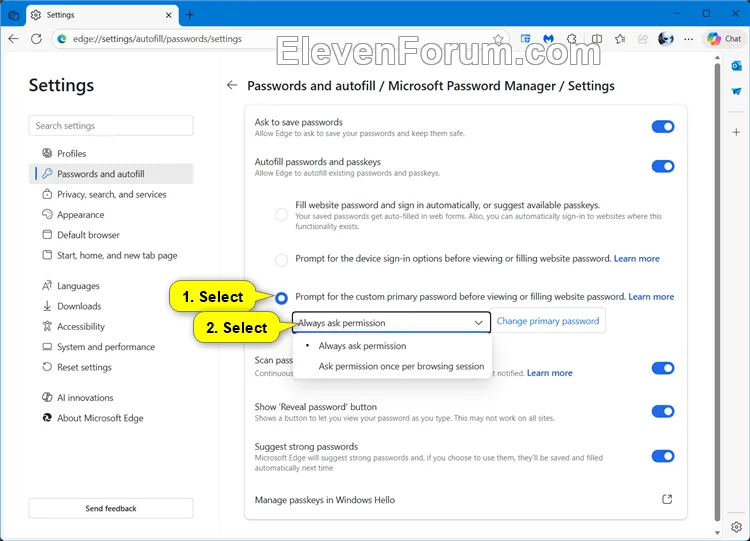
Task: Toggle the Scan passwords switch
Action: pos(663,368)
